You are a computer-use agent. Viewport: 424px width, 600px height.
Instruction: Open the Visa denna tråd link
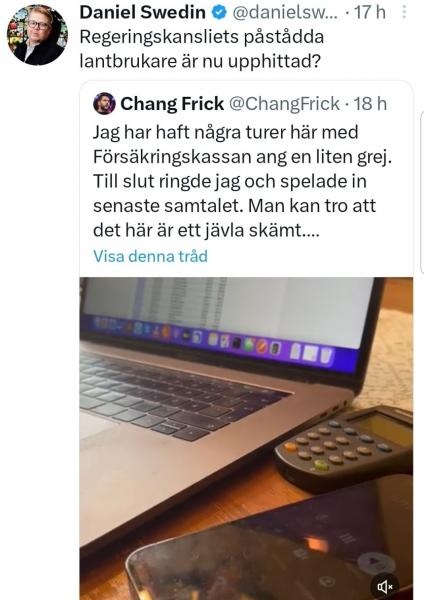150,256
